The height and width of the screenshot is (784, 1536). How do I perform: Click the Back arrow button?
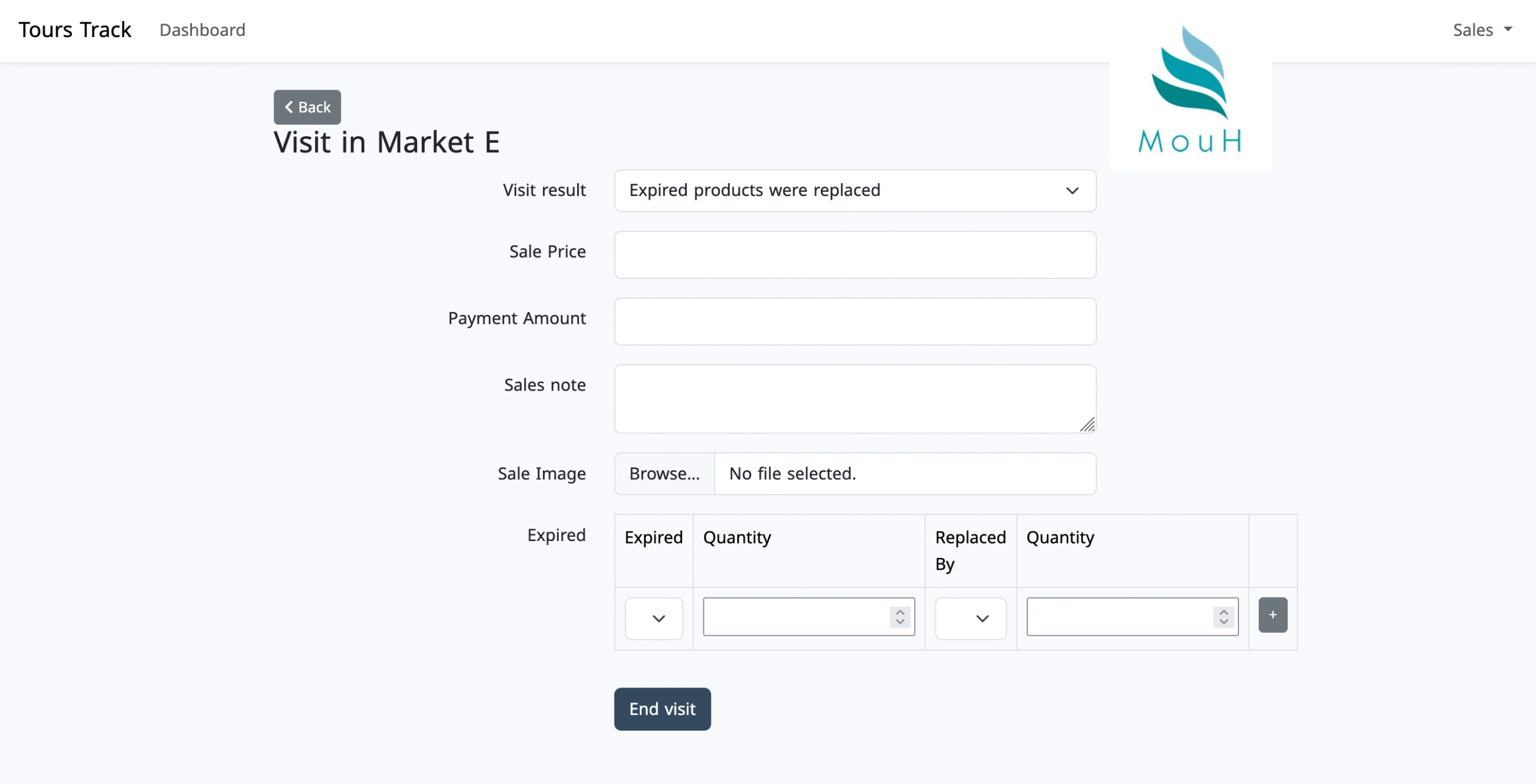point(307,107)
